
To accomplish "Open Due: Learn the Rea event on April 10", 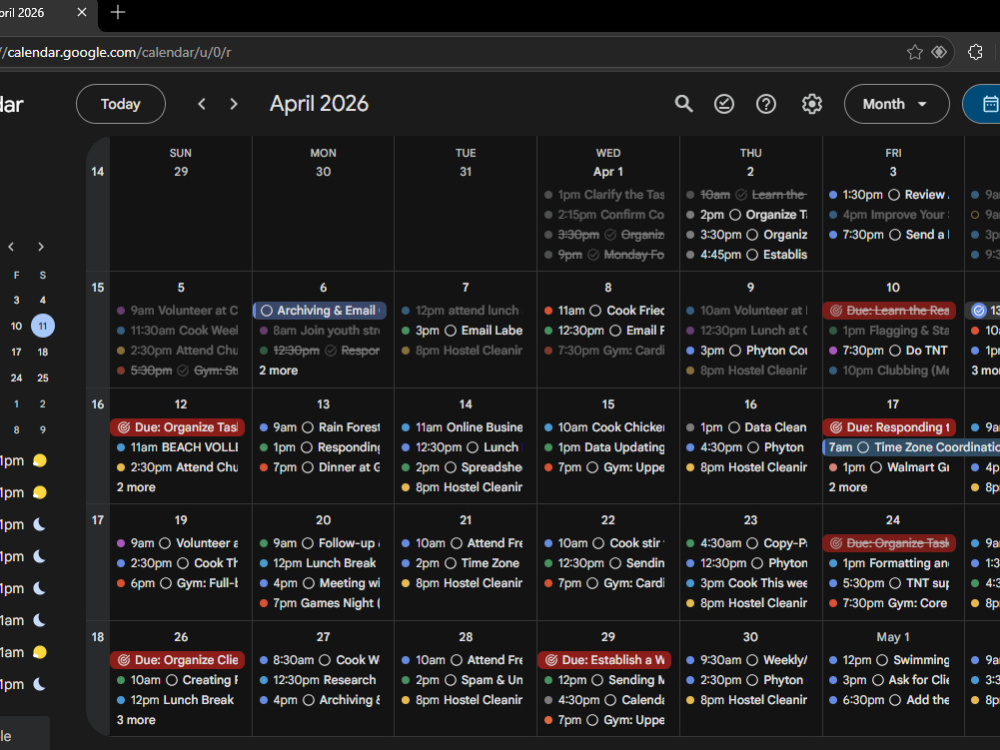I will (x=890, y=311).
